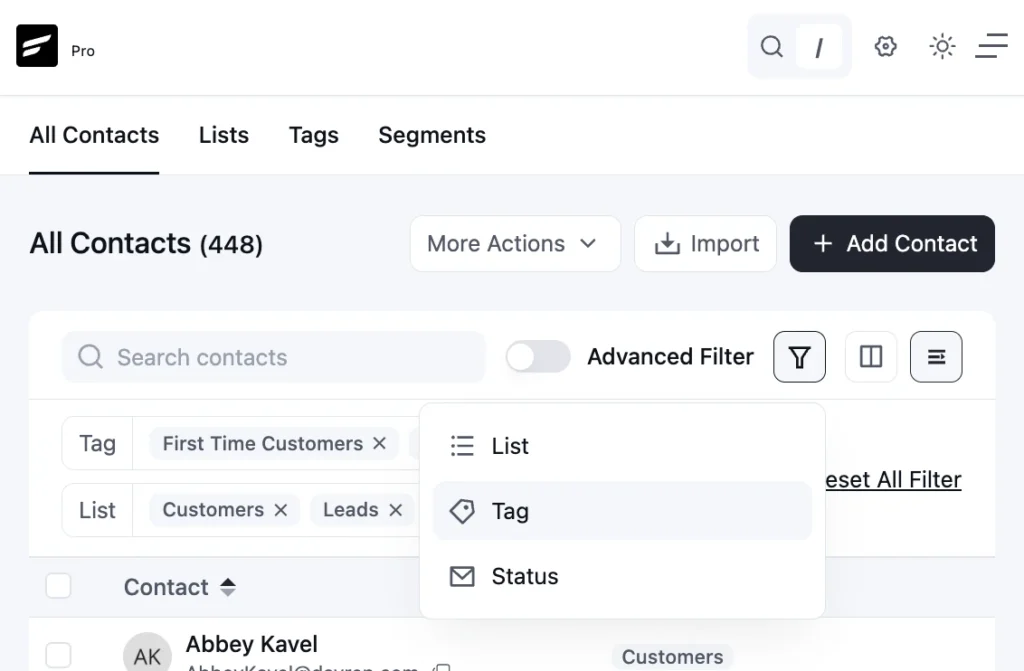The height and width of the screenshot is (671, 1024).
Task: Click the list view lines icon button
Action: tap(936, 357)
